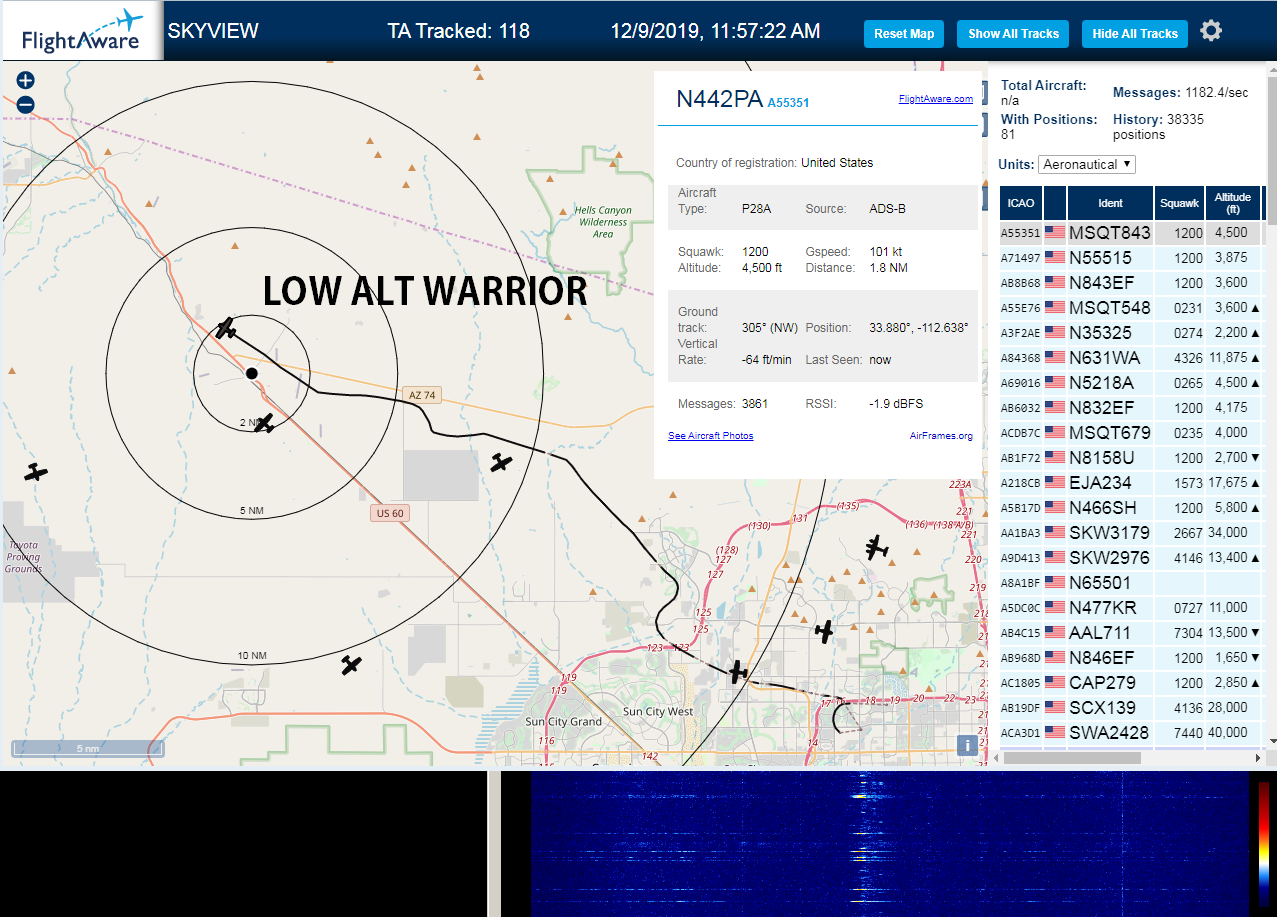
Task: Zoom out on the map
Action: 26,104
